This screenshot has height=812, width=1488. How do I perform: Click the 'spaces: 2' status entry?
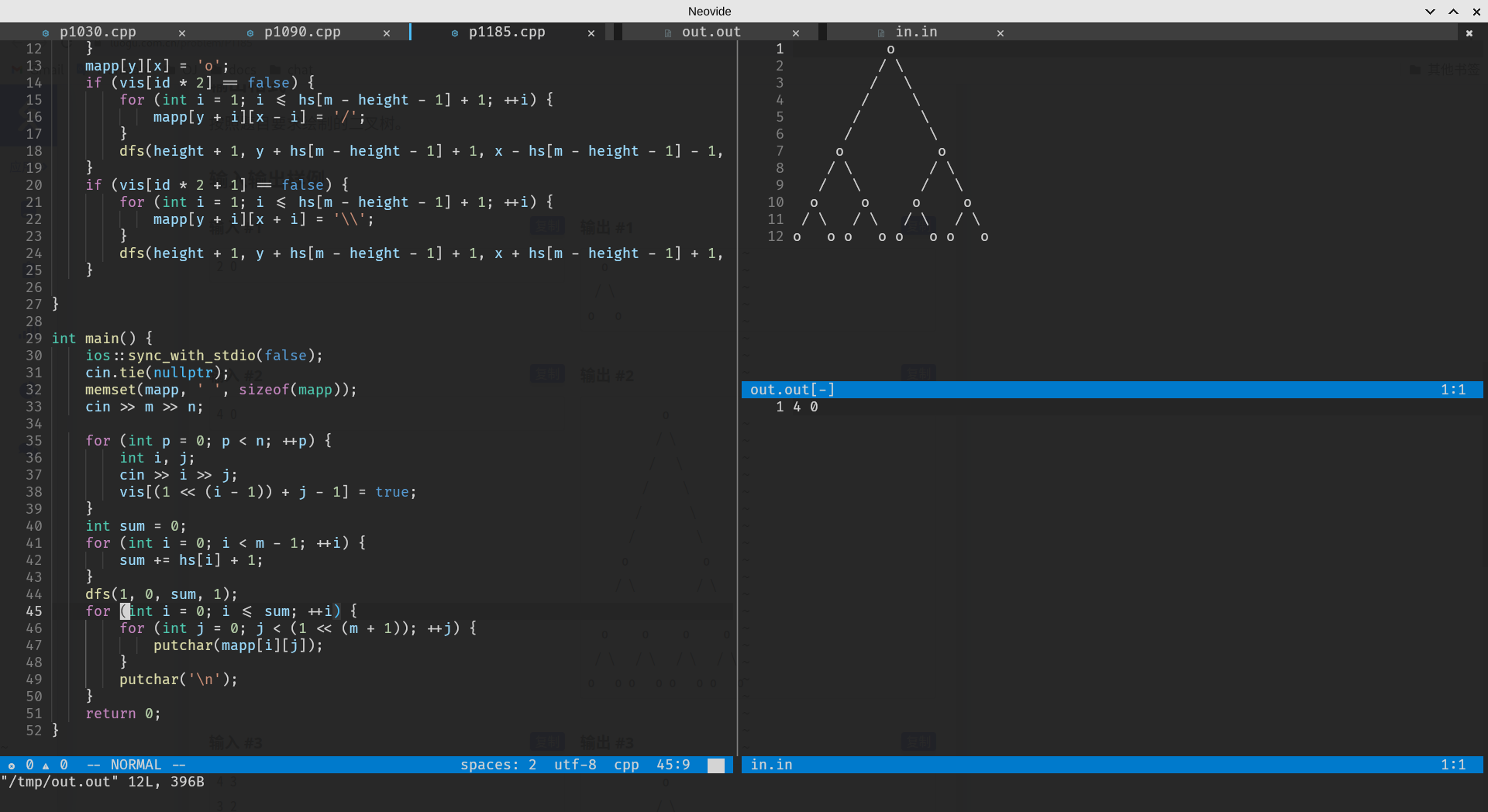pos(498,765)
